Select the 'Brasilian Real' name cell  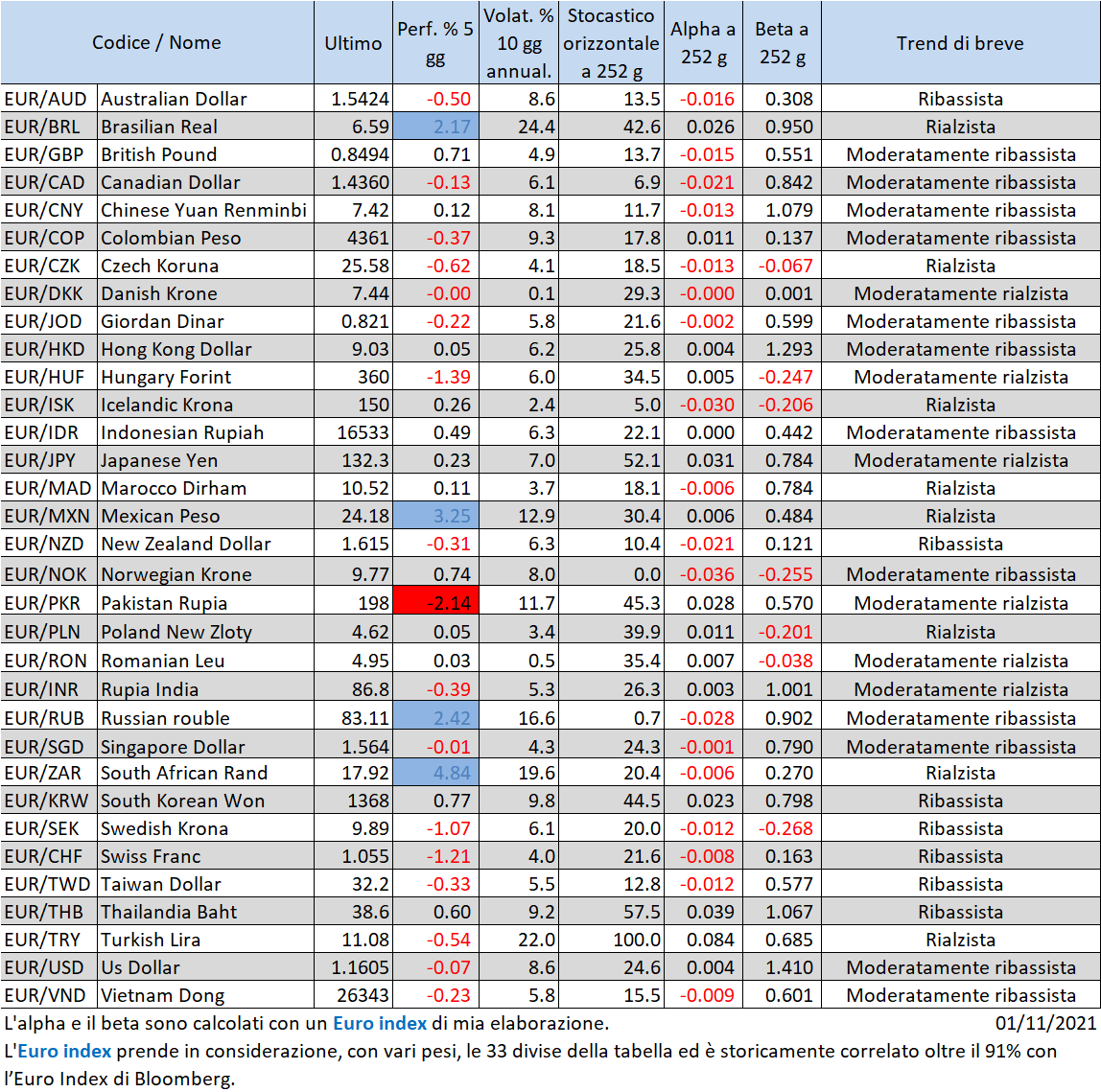(206, 127)
